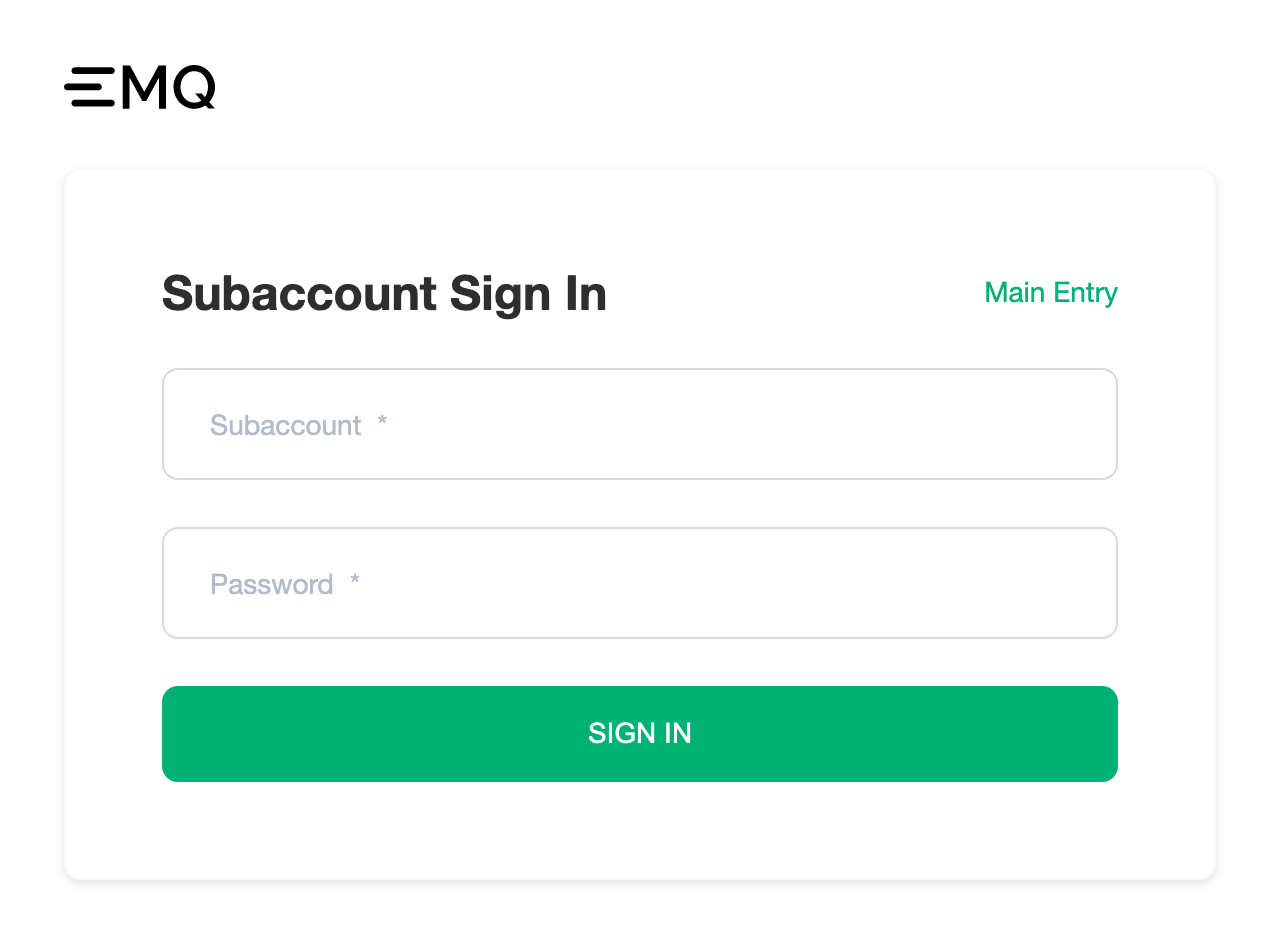This screenshot has height=944, width=1284.
Task: Click the white sign-in card below the button
Action: click(x=640, y=830)
